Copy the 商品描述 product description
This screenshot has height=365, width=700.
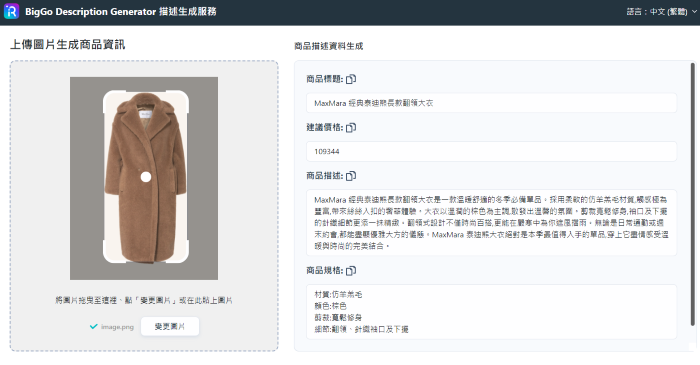(351, 176)
